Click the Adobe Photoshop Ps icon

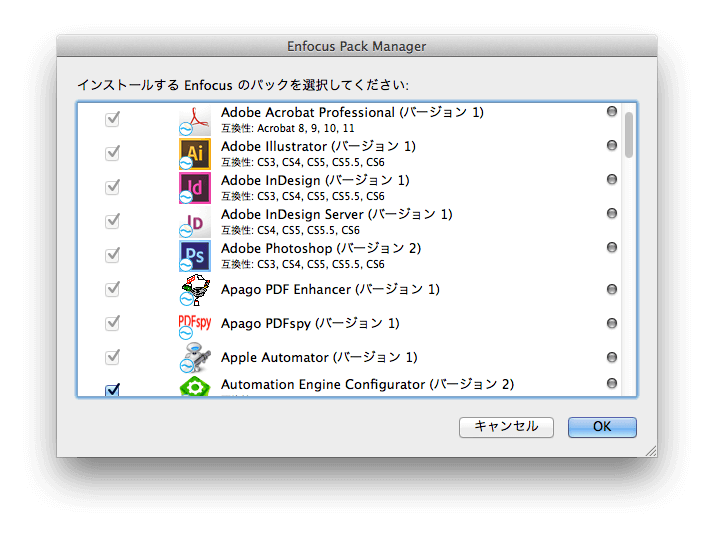(195, 256)
